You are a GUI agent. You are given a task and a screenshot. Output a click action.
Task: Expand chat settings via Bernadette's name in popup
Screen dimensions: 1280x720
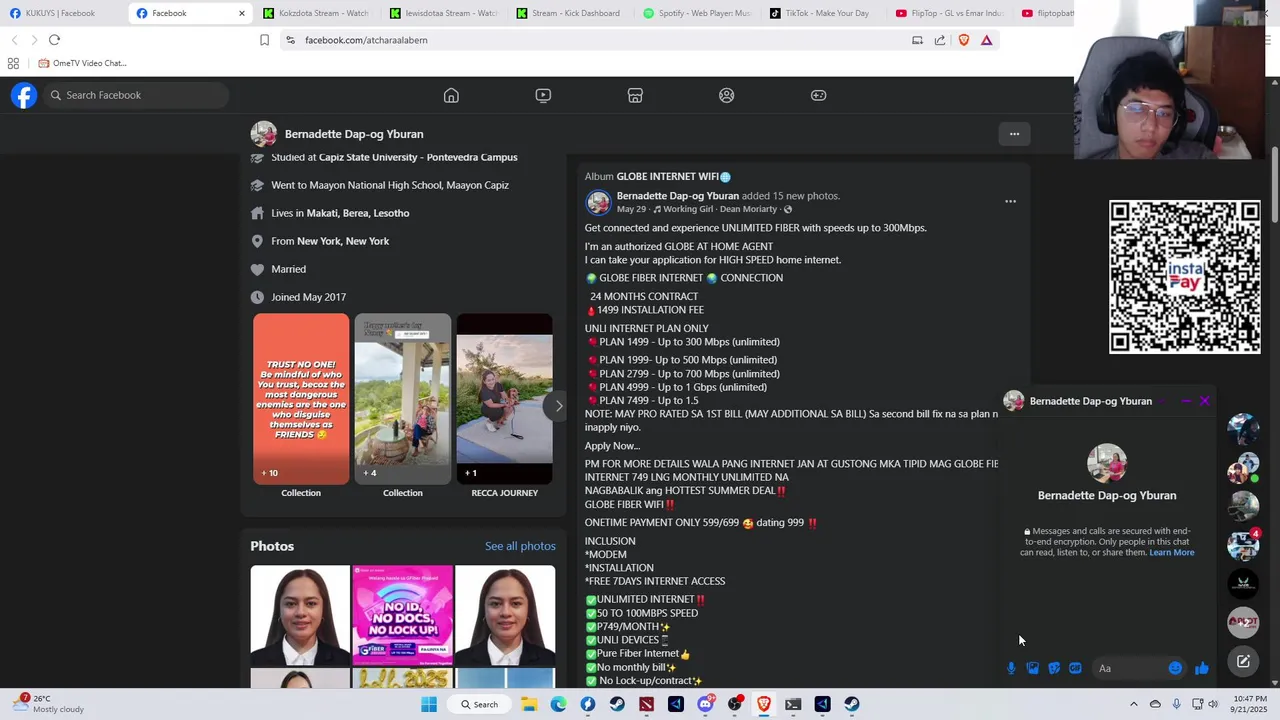pyautogui.click(x=1091, y=401)
